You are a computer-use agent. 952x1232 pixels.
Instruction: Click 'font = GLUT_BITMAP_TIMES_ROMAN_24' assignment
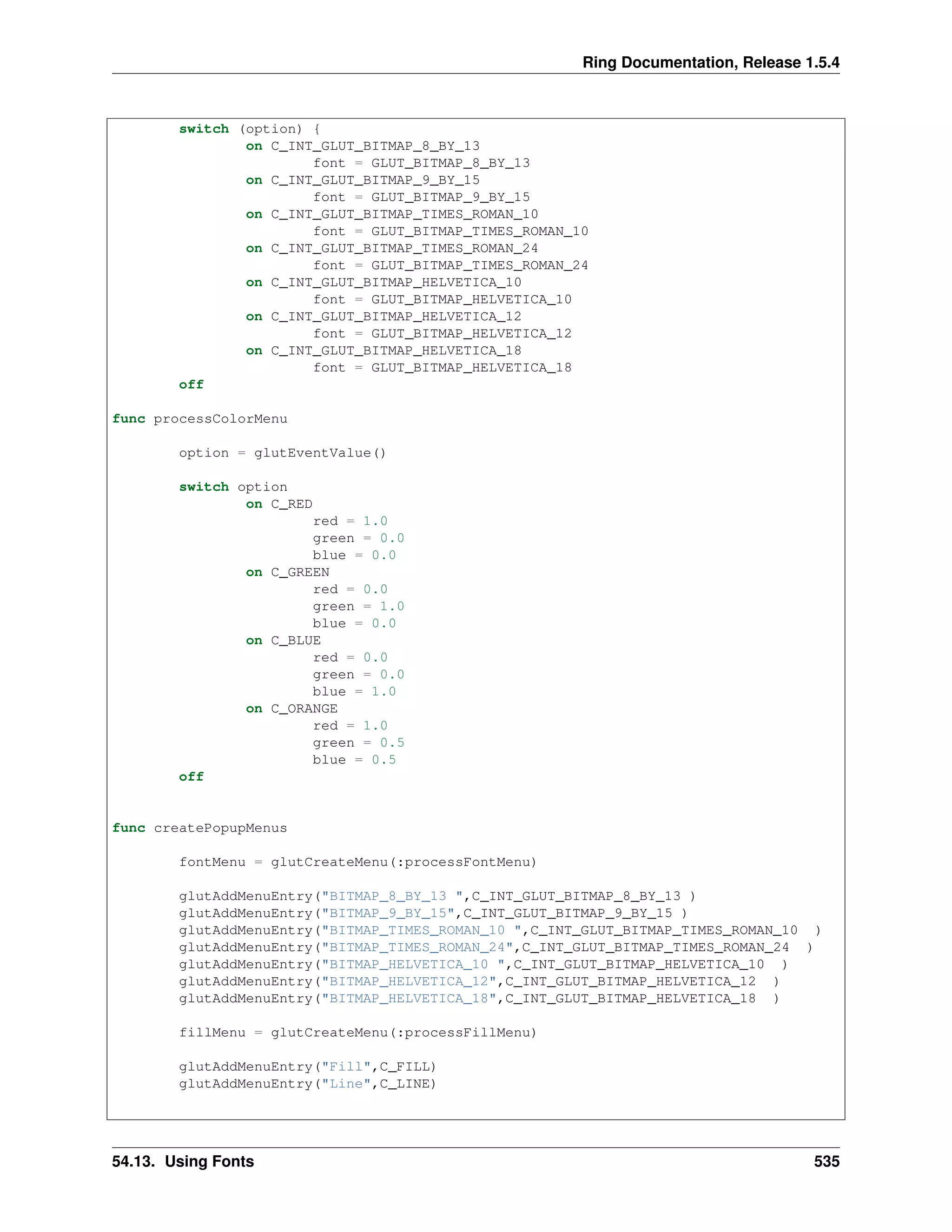tap(450, 265)
